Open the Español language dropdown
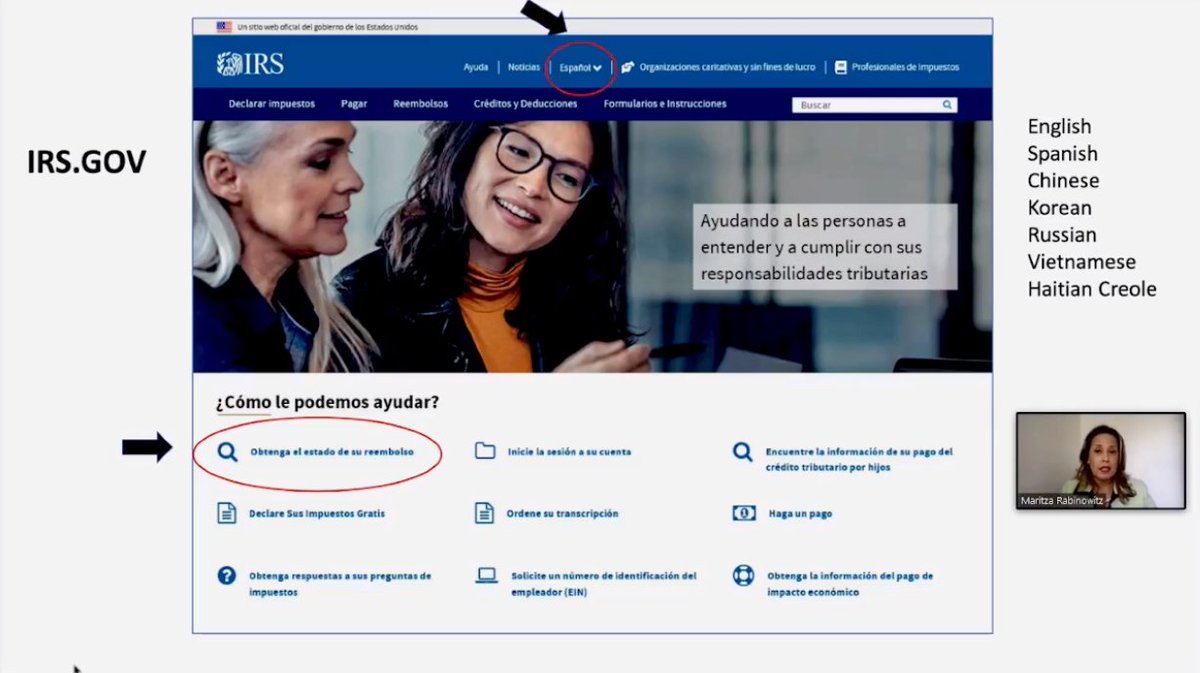Viewport: 1200px width, 673px height. pyautogui.click(x=581, y=68)
